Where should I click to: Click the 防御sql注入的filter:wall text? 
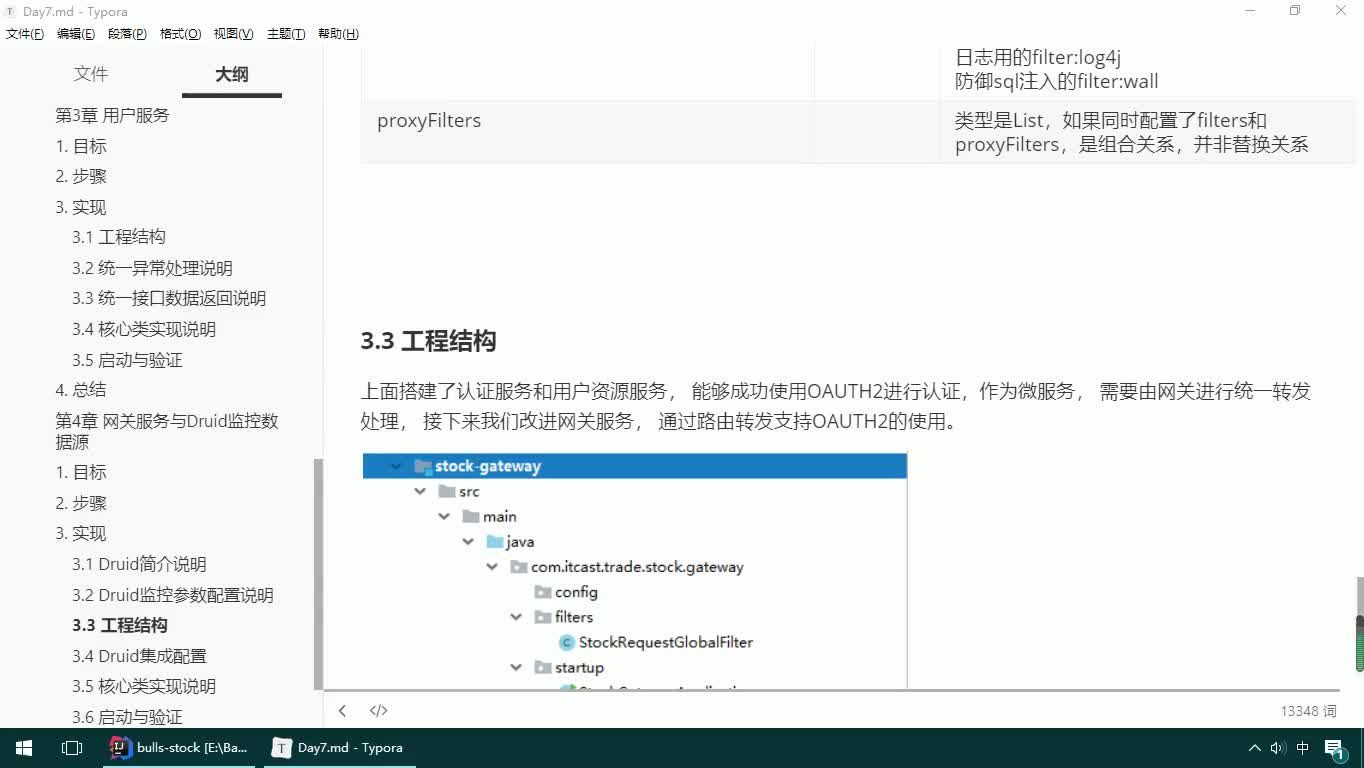pyautogui.click(x=1056, y=82)
